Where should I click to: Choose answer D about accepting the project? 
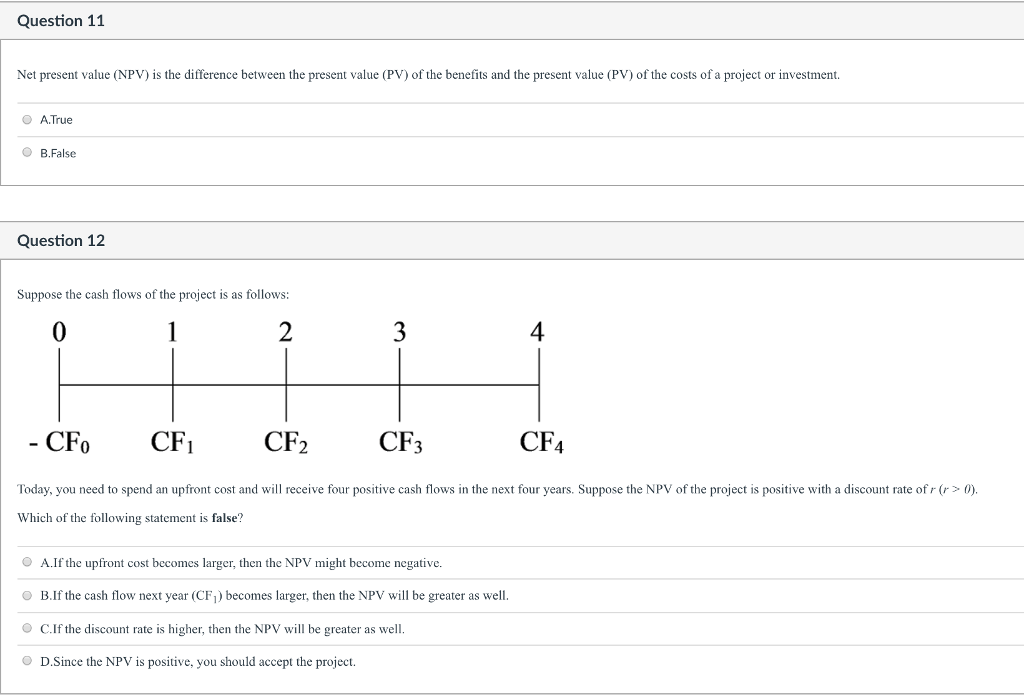point(26,661)
